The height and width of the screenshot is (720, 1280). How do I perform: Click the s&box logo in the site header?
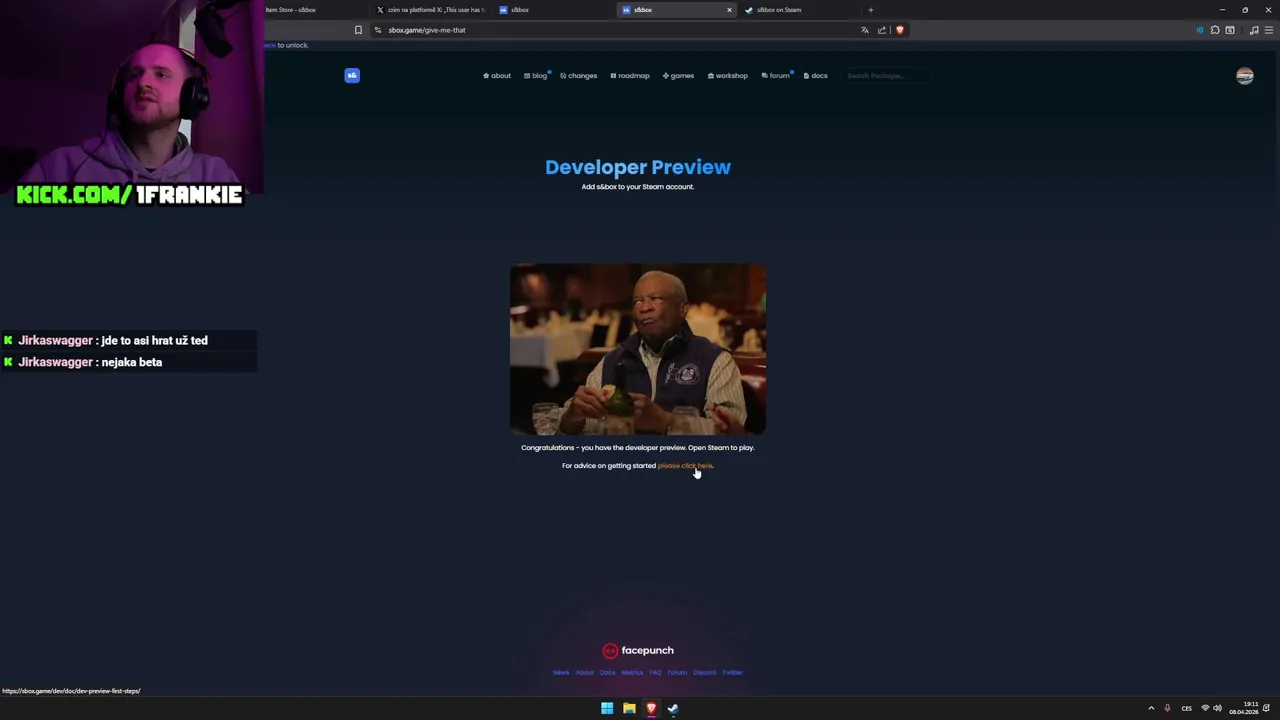click(x=352, y=75)
